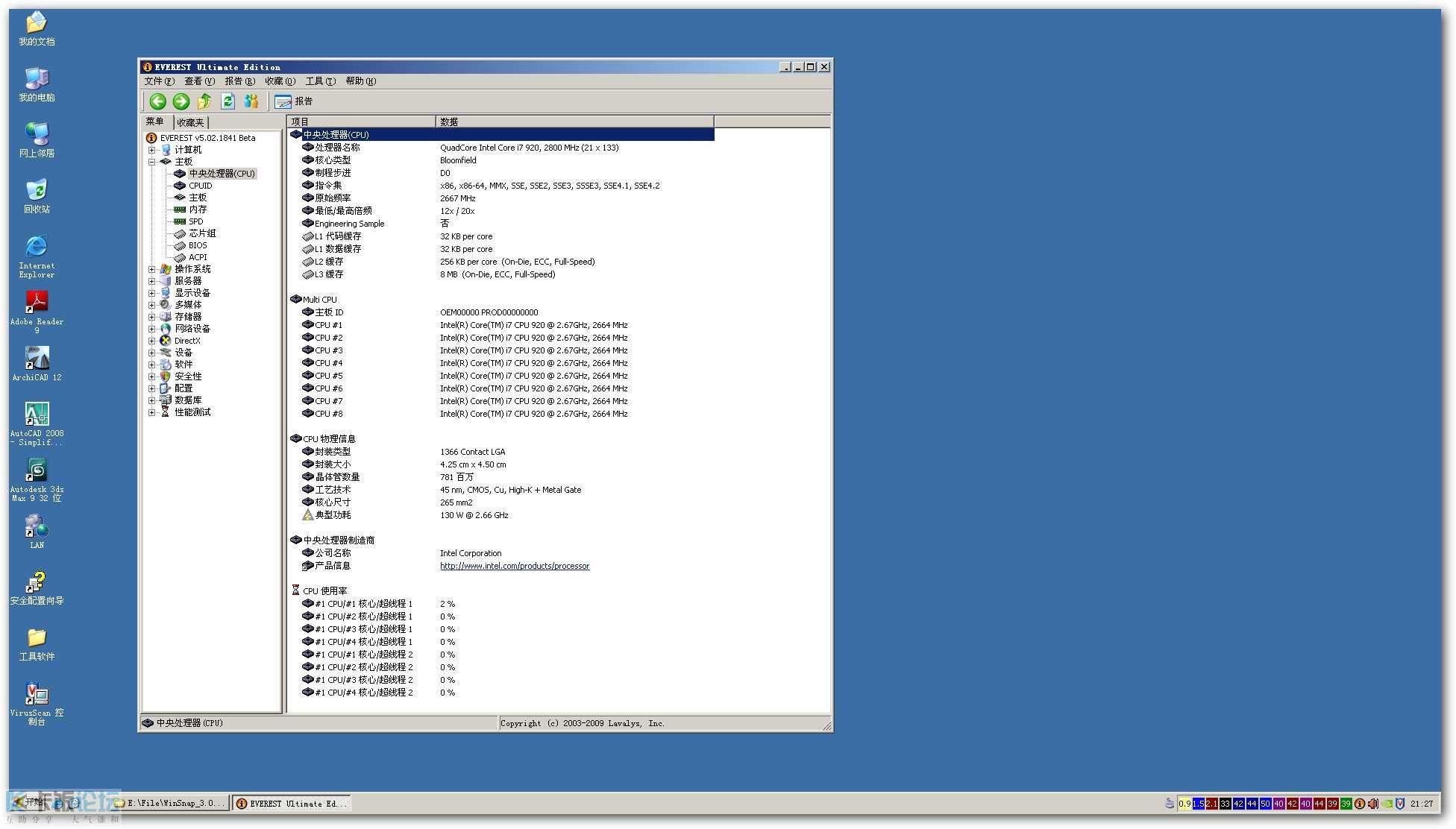The height and width of the screenshot is (829, 1456).
Task: Open 我的文档 desktop icon
Action: pos(37,29)
